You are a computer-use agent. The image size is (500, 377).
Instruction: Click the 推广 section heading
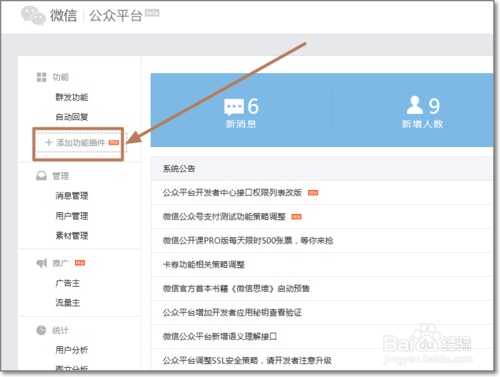tap(60, 263)
